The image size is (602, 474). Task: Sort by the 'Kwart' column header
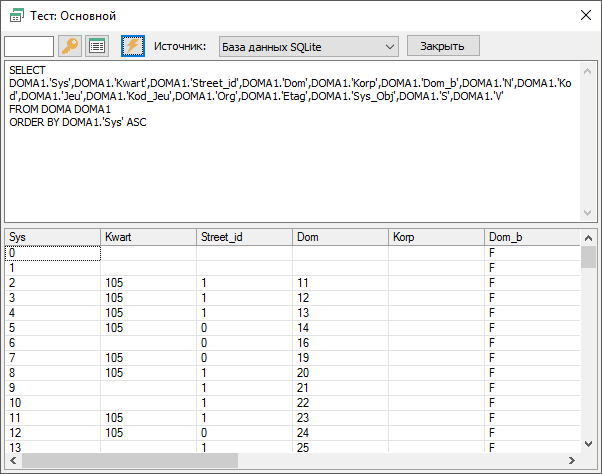coord(148,237)
